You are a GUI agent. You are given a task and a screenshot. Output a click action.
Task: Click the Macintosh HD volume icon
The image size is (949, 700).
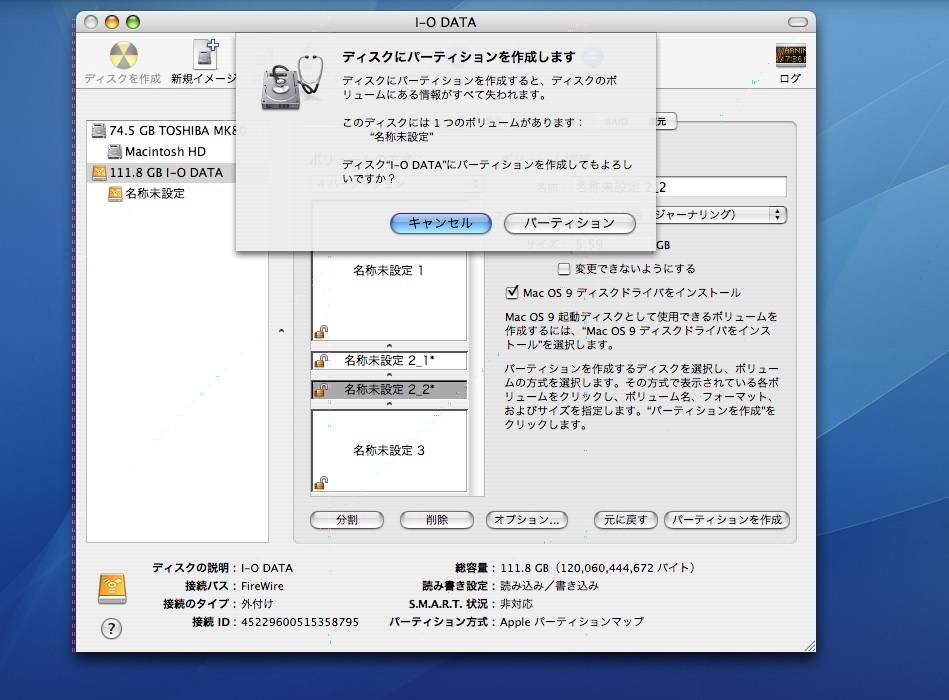(x=114, y=151)
